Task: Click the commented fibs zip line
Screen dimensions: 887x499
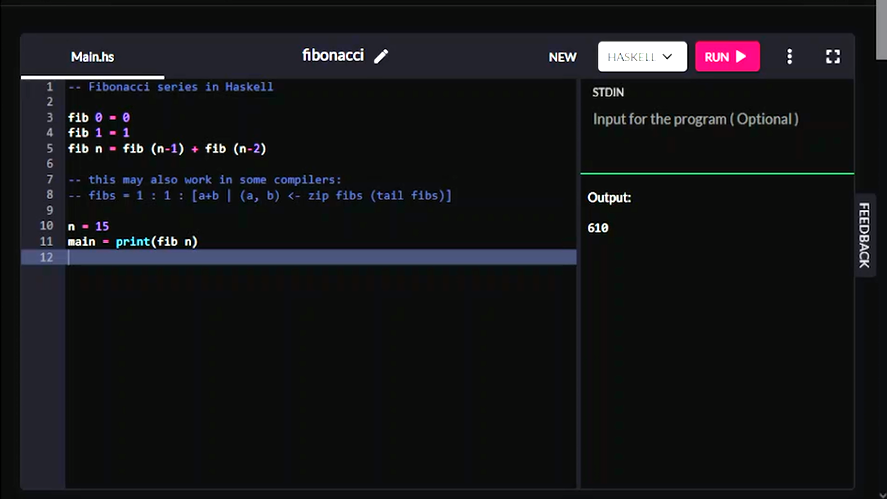Action: pyautogui.click(x=260, y=195)
